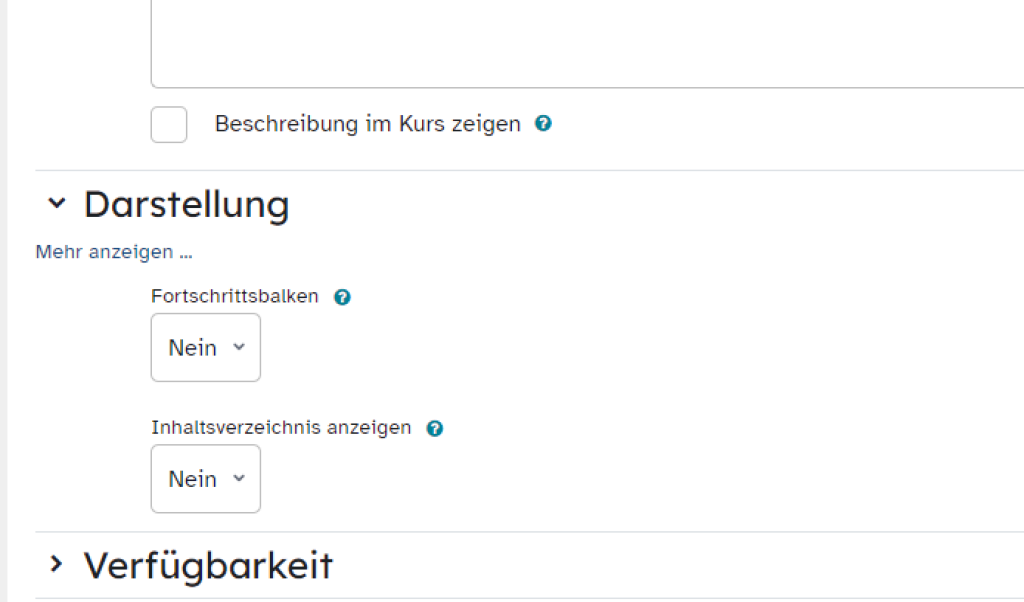Click the Mehr anzeigen link
The width and height of the screenshot is (1024, 602).
coord(114,252)
